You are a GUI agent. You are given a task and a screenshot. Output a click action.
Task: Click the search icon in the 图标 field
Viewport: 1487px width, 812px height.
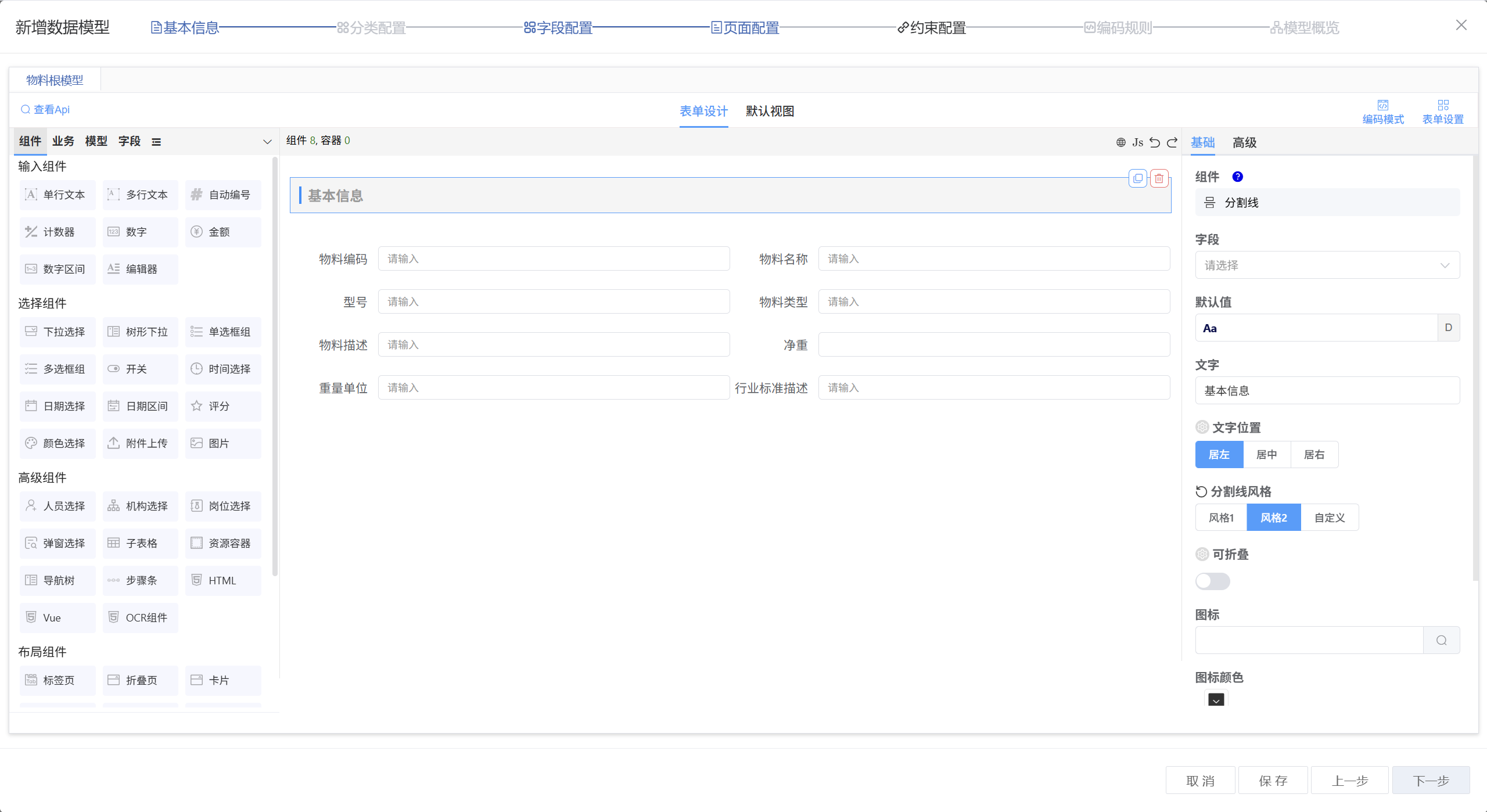[1442, 640]
